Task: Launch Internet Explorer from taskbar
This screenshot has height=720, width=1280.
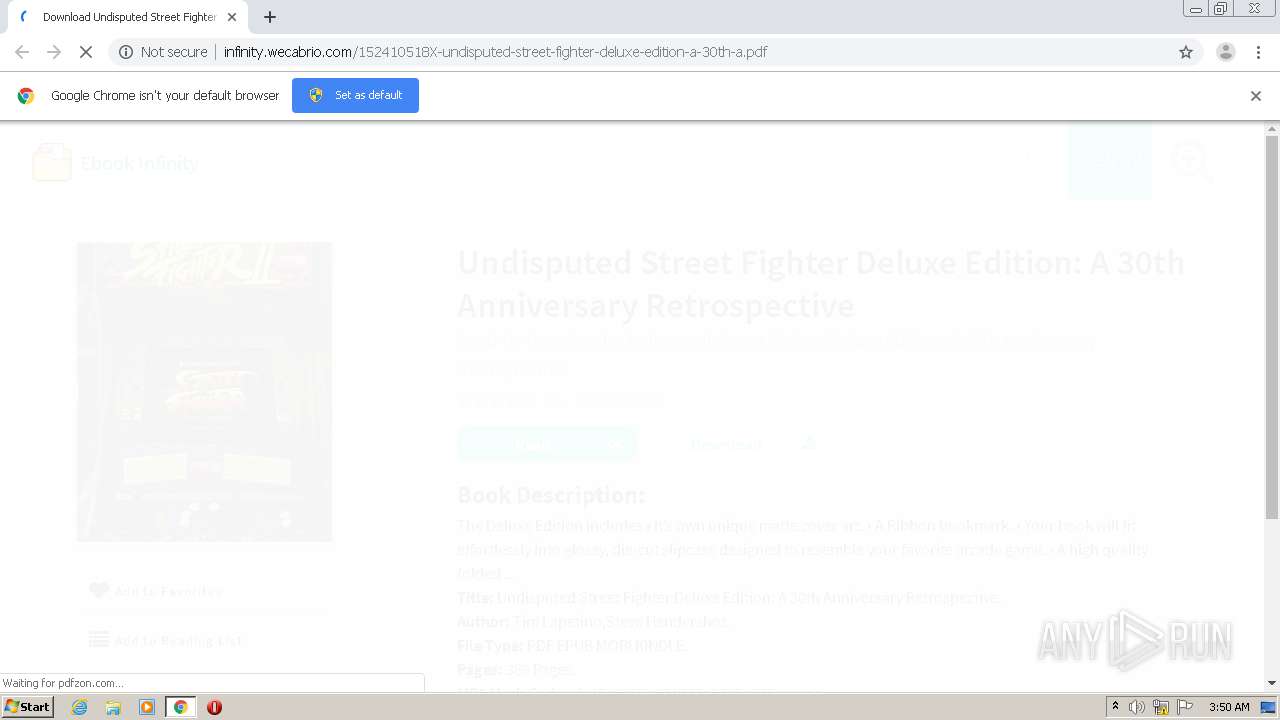Action: [x=80, y=707]
